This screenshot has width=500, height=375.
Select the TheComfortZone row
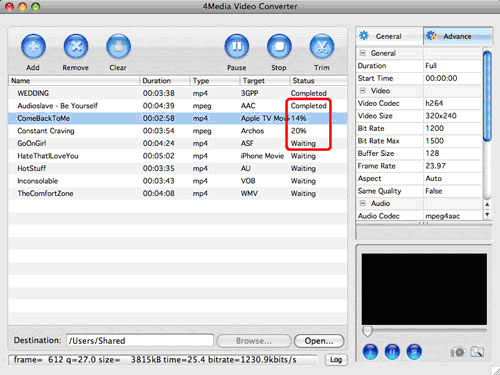click(178, 193)
